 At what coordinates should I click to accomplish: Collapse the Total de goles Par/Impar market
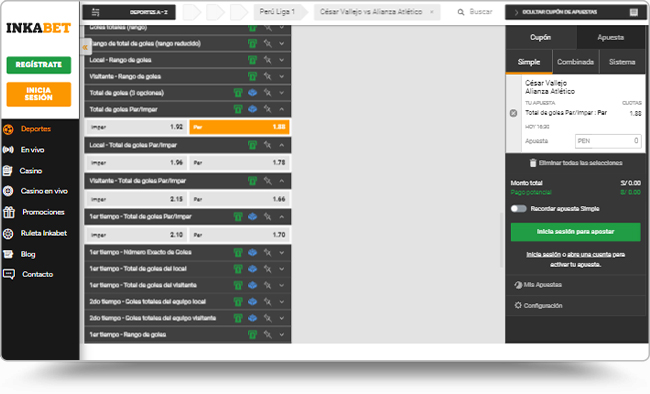[282, 109]
